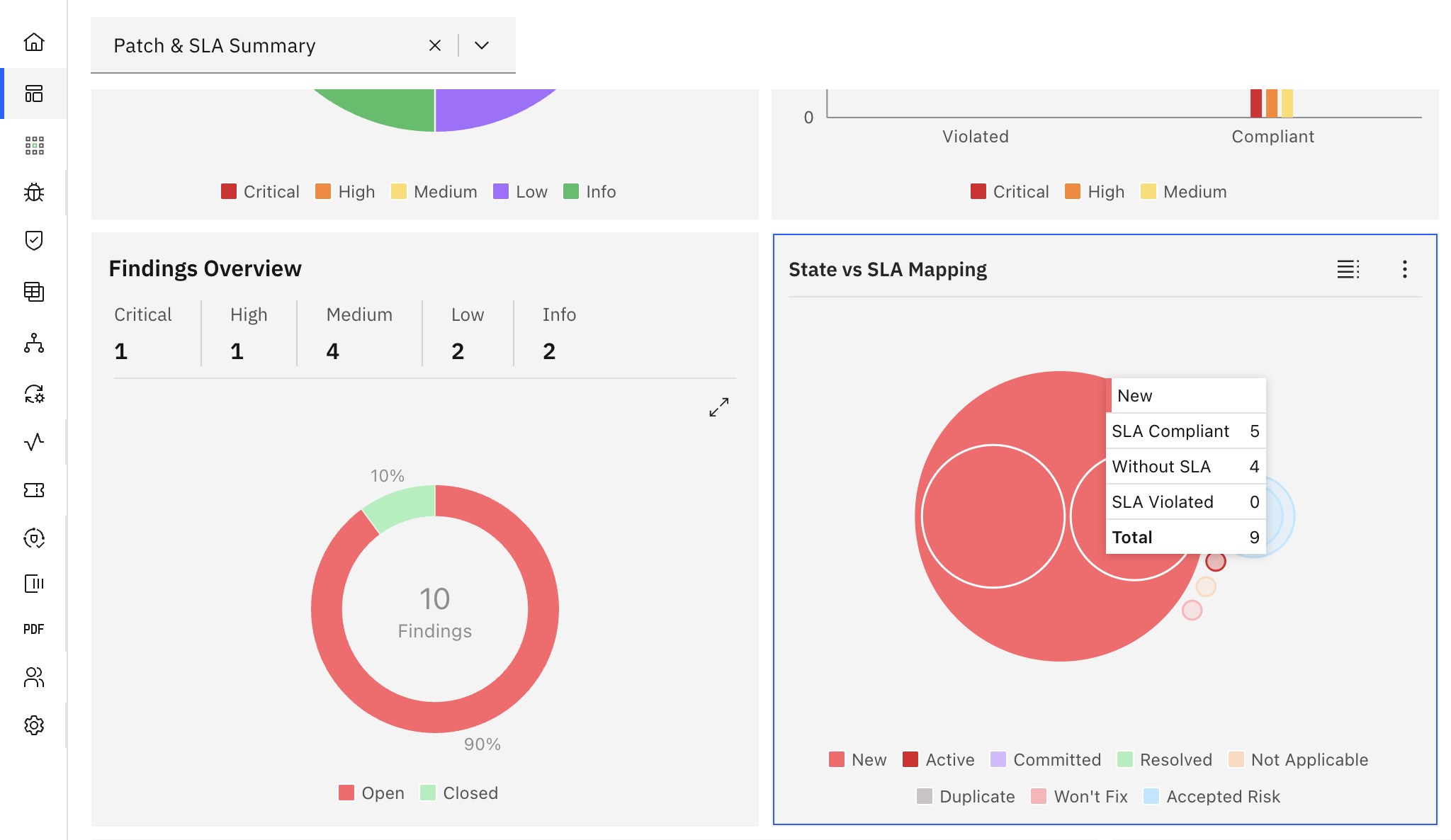Expand the Findings Overview chart fullscreen
Screen dimensions: 1451x840
(719, 407)
